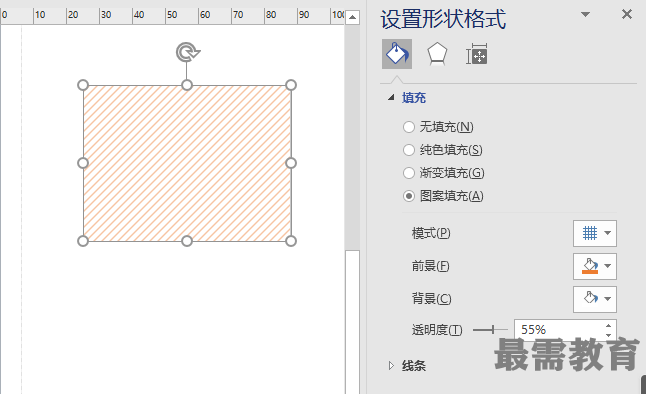Viewport: 646px width, 394px height.
Task: Click the 填充 section heading
Action: tap(414, 98)
